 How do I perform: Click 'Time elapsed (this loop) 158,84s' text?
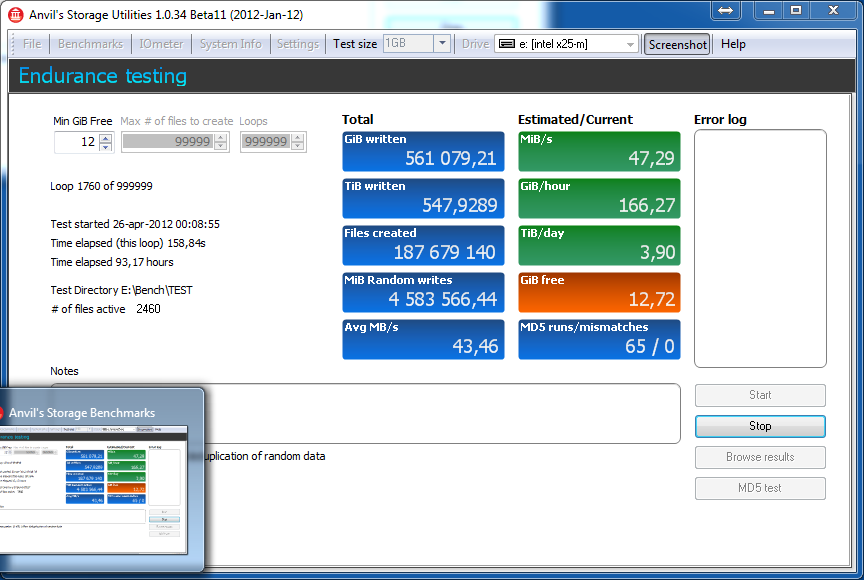(x=128, y=243)
